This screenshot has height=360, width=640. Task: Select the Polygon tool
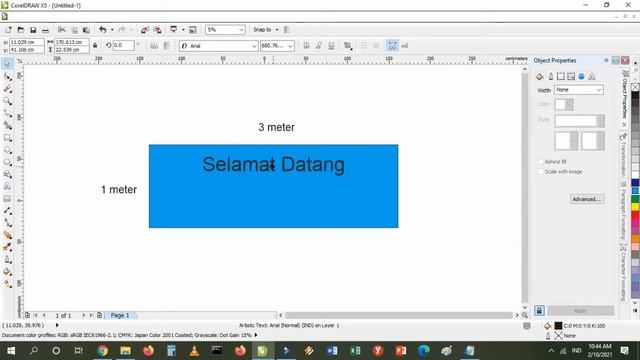[7, 162]
